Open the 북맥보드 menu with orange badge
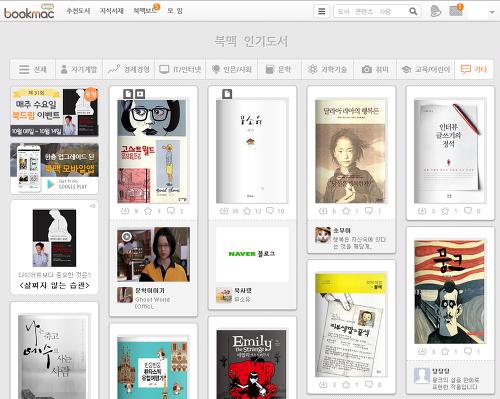This screenshot has height=399, width=500. point(146,10)
